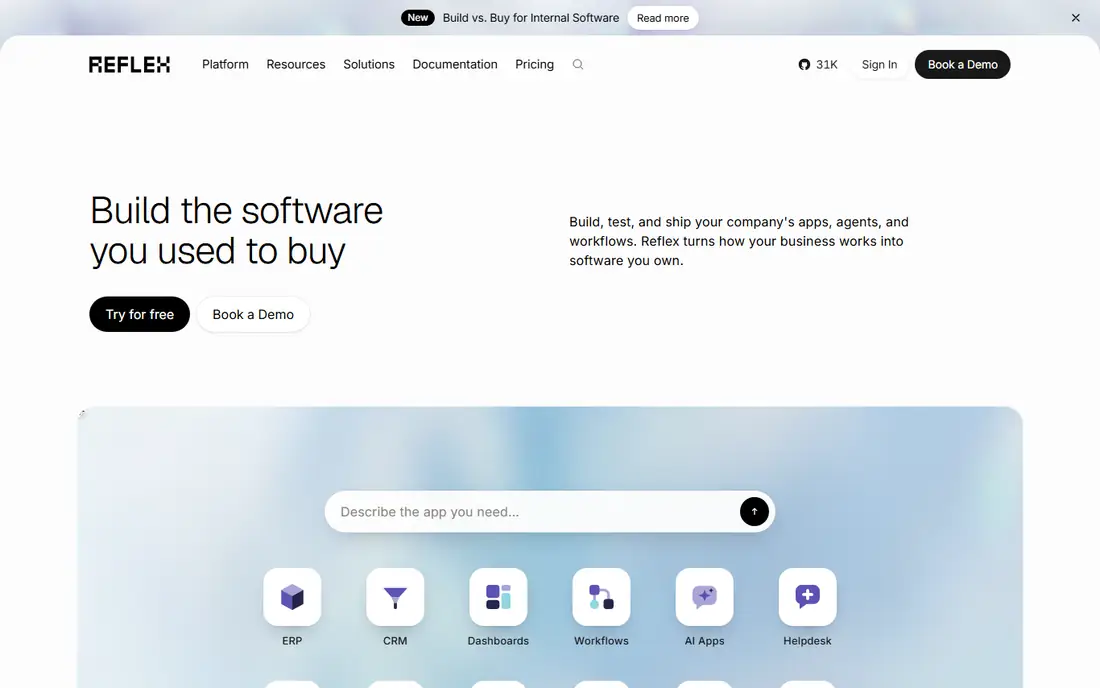Select the ERP cube icon

click(292, 597)
